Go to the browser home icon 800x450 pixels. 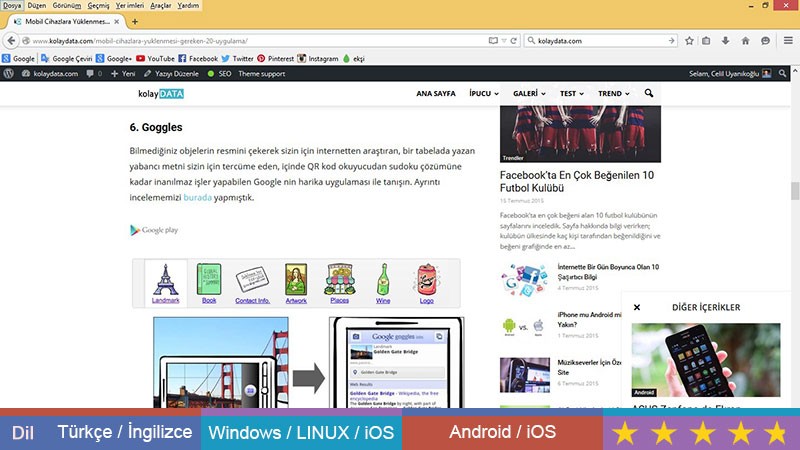tap(745, 41)
